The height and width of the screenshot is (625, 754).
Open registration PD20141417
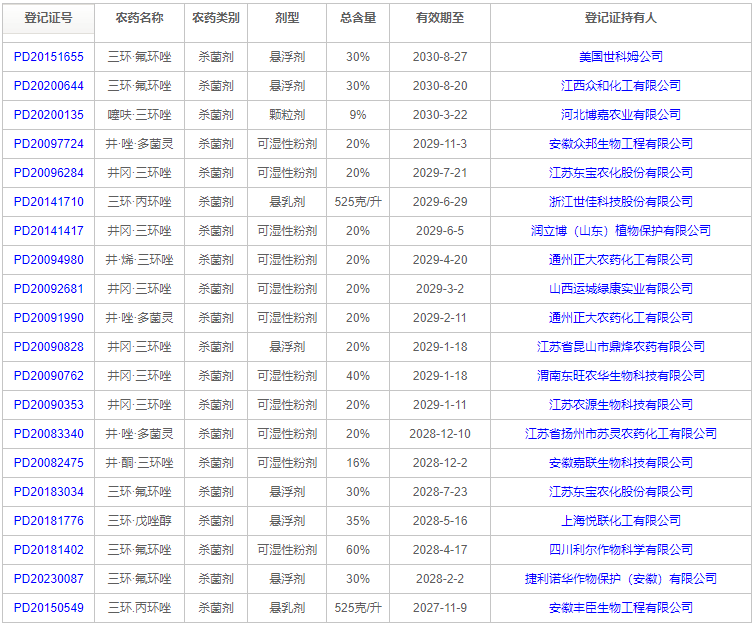[x=49, y=231]
